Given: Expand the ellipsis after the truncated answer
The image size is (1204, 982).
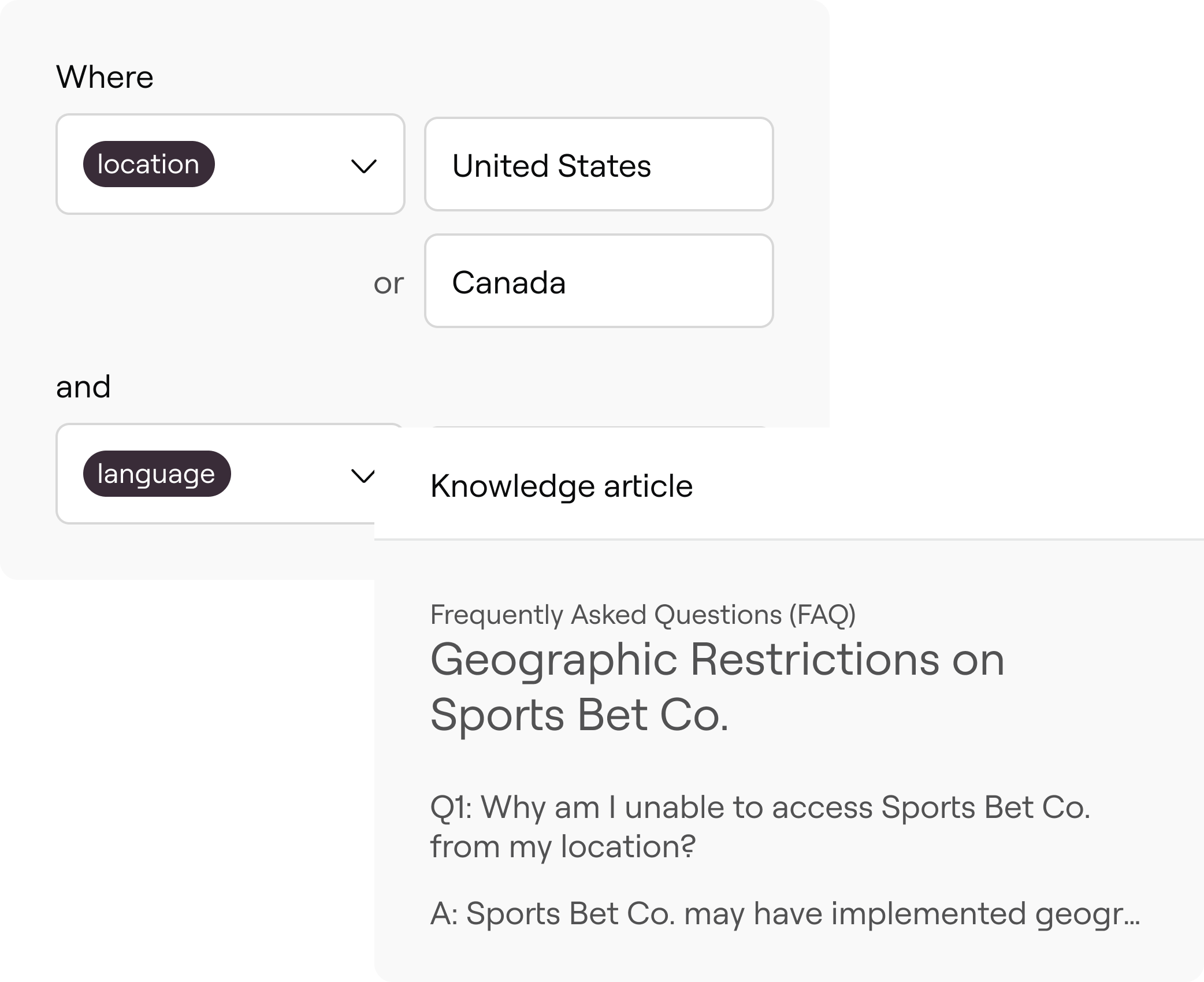Looking at the screenshot, I should (x=1134, y=918).
